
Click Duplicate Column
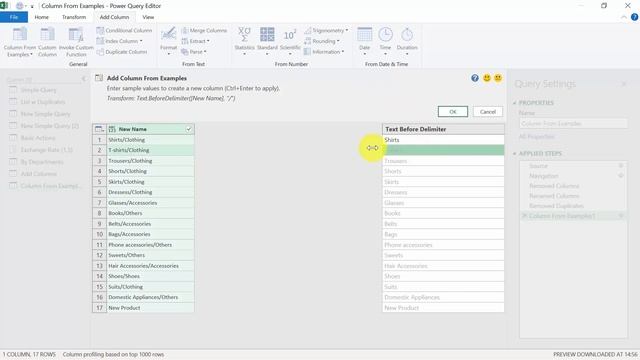(122, 52)
